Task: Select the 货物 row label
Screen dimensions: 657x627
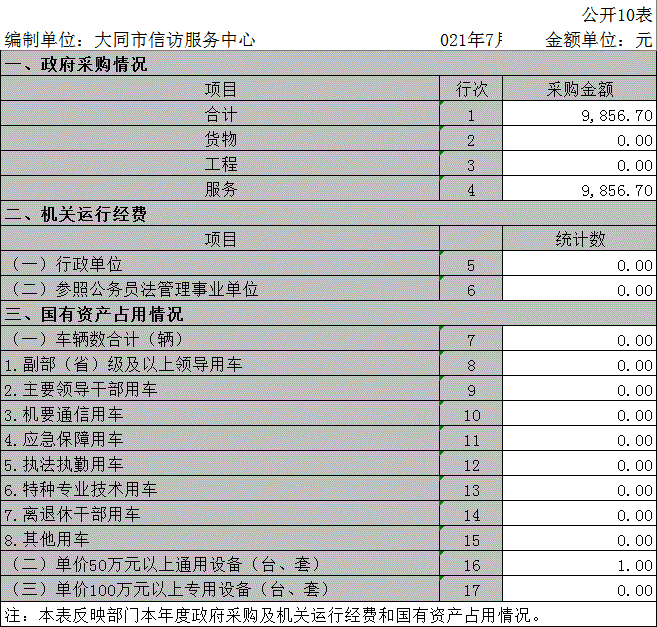Action: click(x=220, y=139)
